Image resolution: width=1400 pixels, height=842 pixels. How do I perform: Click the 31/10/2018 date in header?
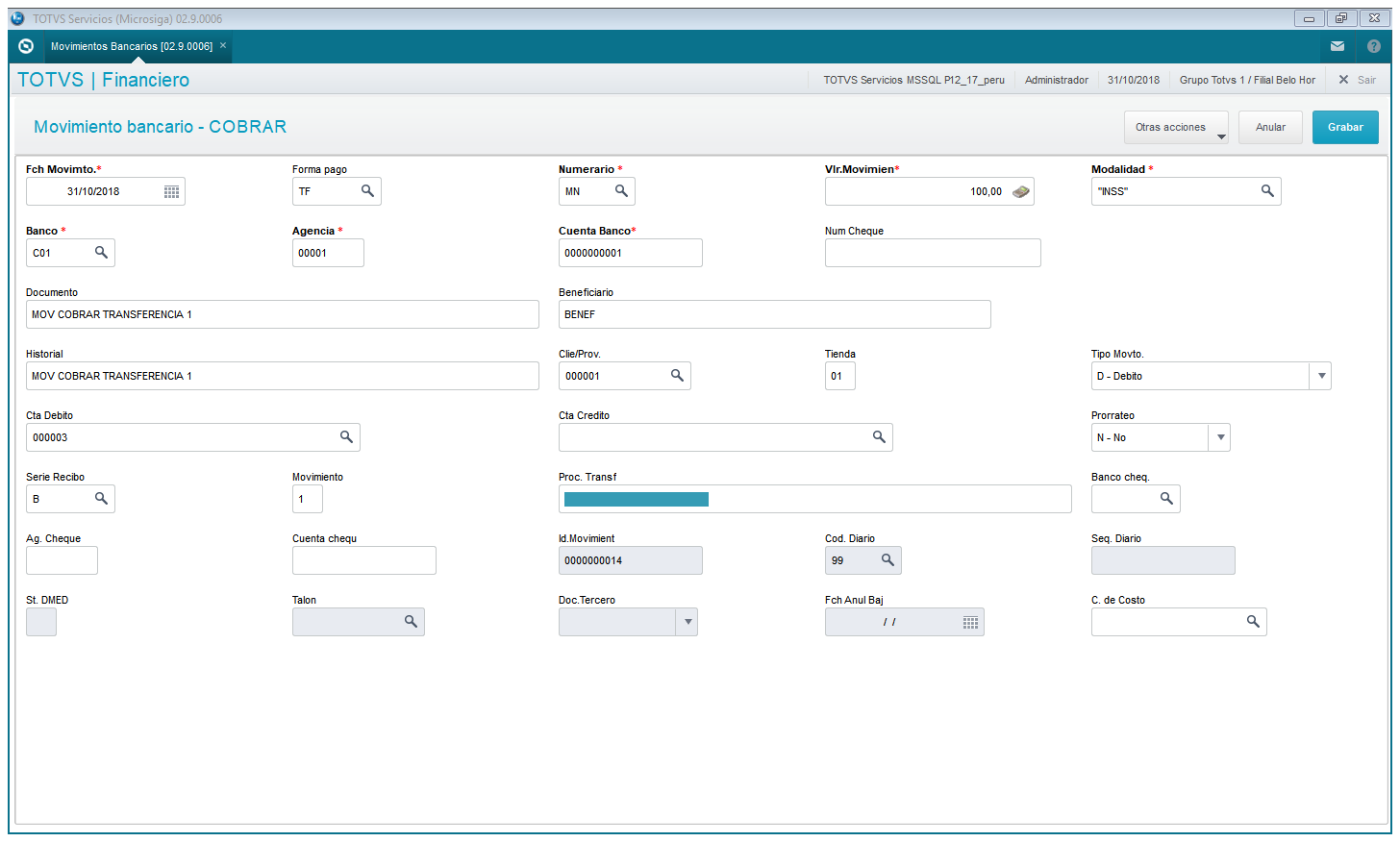pos(1133,80)
